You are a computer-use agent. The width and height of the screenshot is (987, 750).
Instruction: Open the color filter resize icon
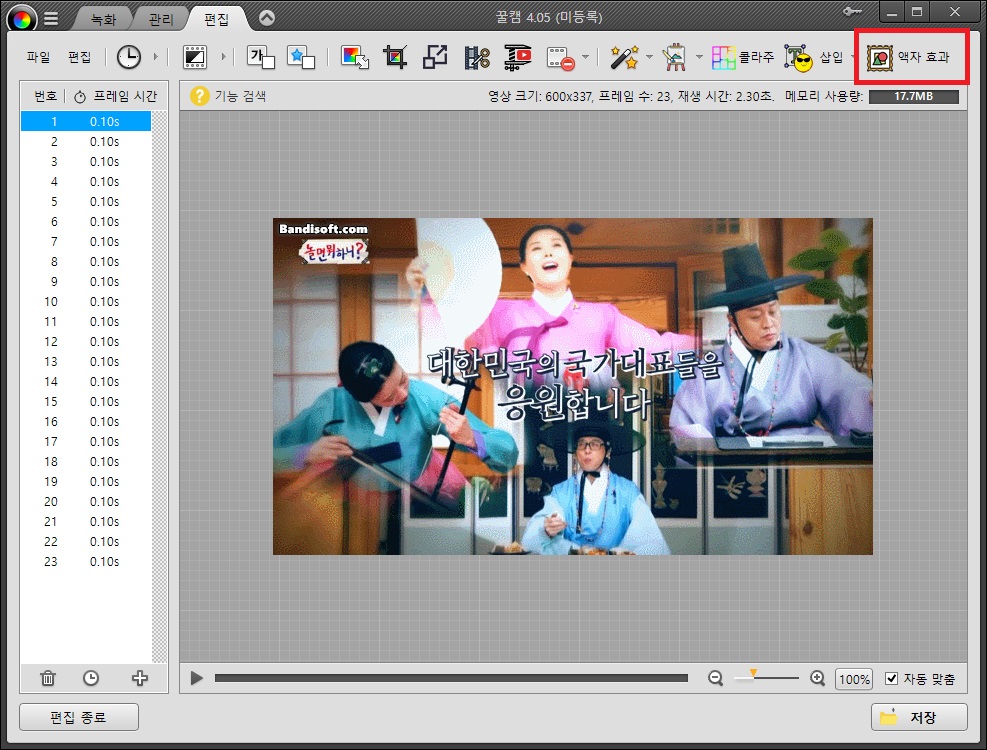[355, 57]
